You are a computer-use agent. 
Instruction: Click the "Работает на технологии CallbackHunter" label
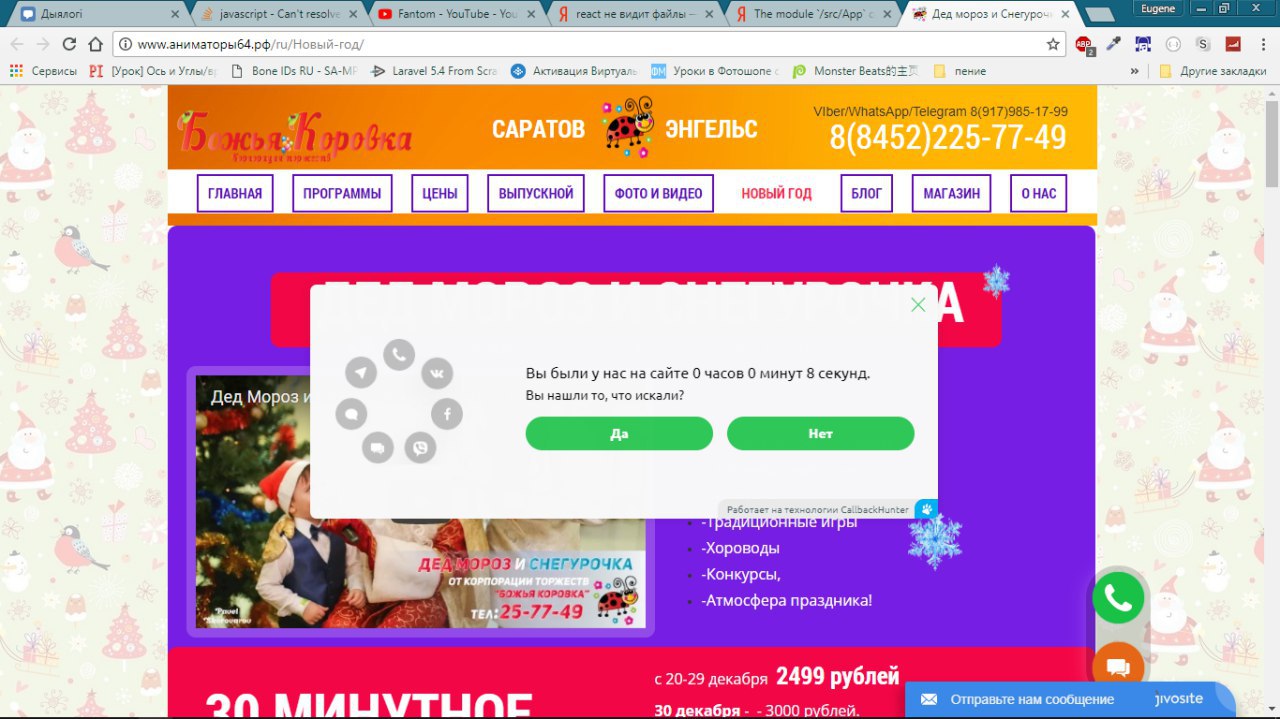coord(817,510)
